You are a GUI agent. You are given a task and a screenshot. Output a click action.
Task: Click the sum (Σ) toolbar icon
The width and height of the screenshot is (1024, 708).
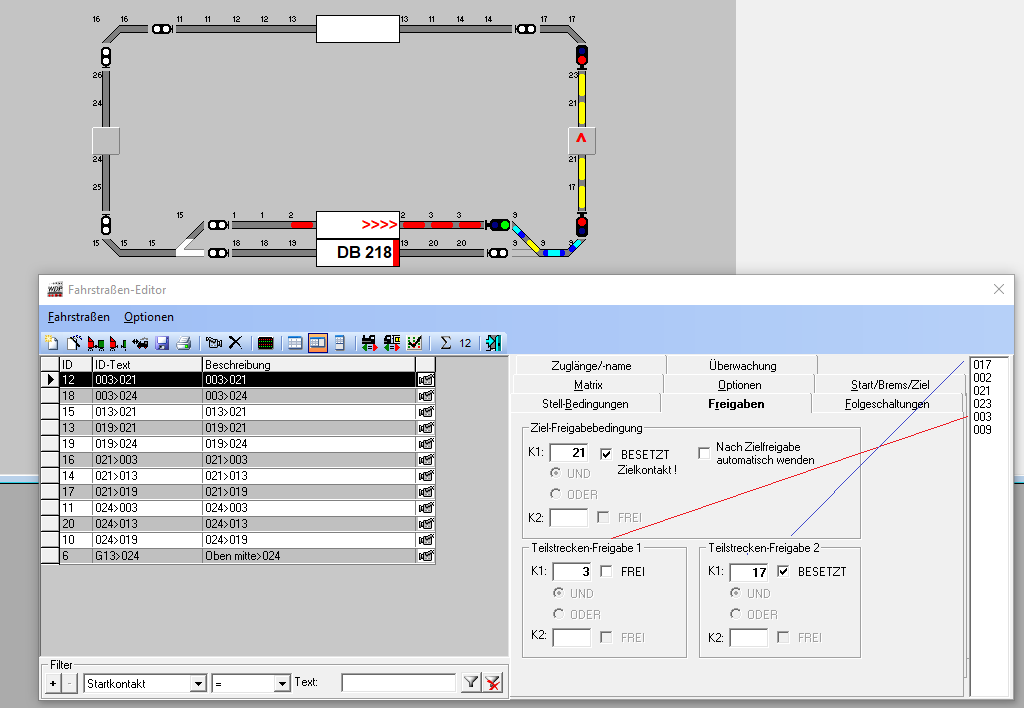446,343
